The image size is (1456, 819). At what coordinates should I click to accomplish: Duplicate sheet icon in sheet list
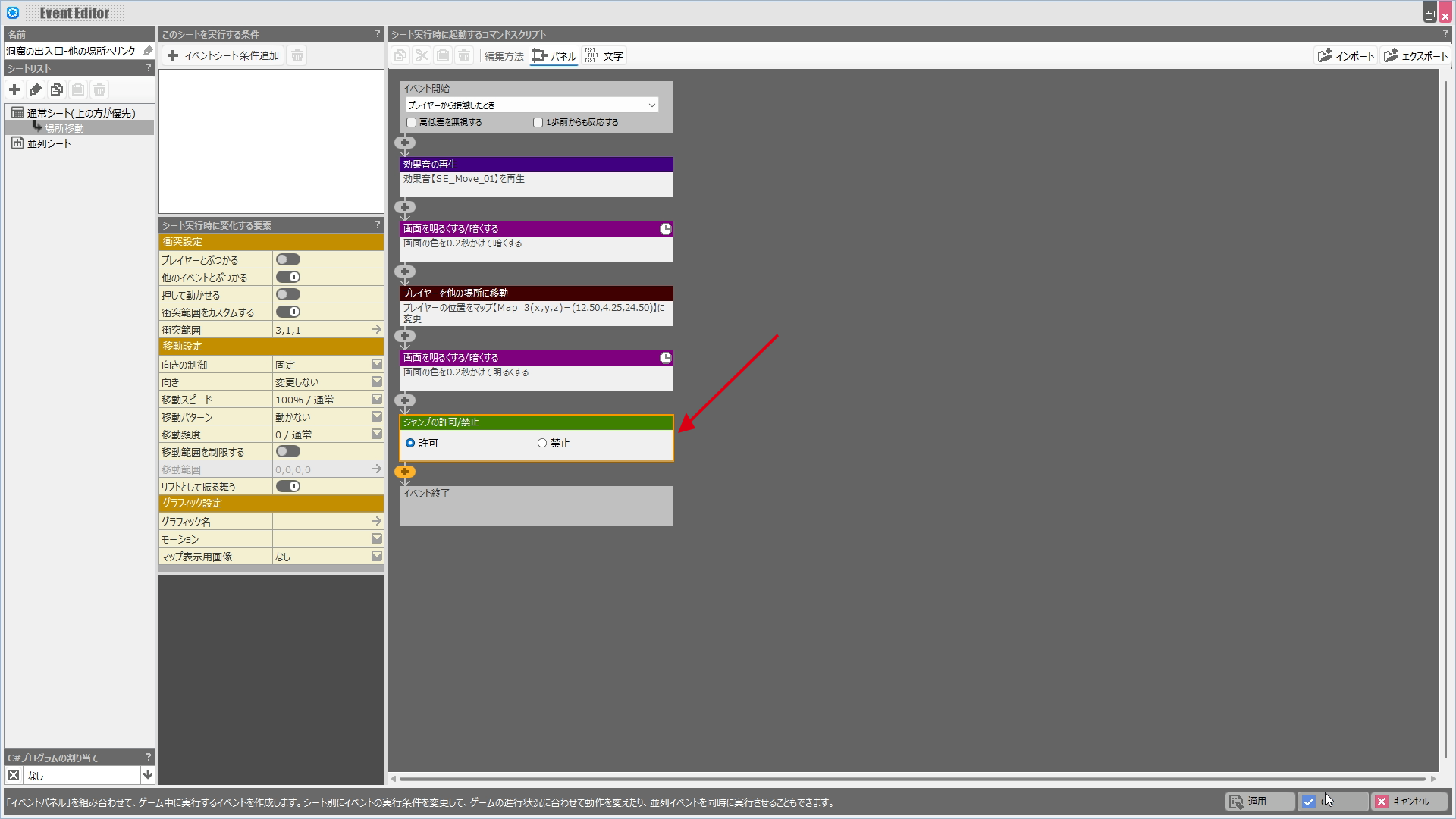pos(57,89)
